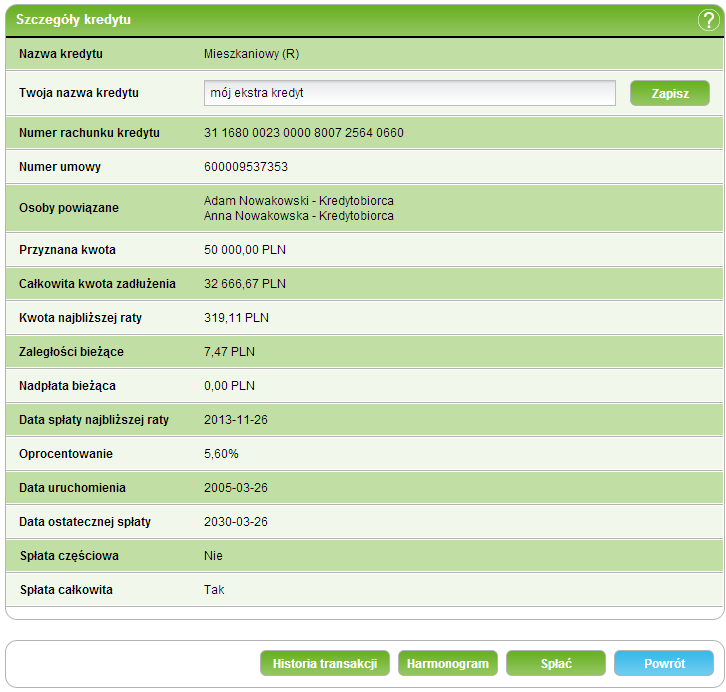
Task: Select arrears value 7,47 PLN
Action: pyautogui.click(x=230, y=352)
